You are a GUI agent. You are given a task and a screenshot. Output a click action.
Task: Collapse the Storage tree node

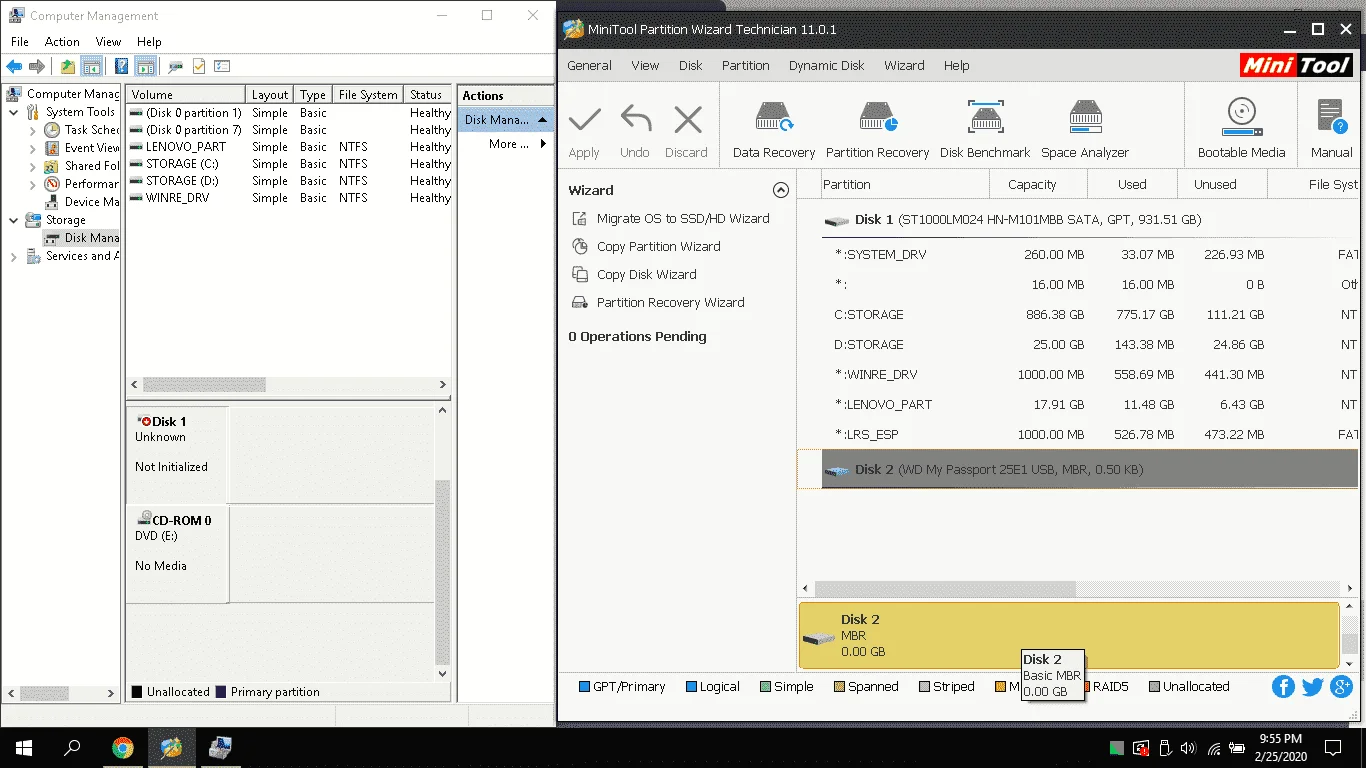[x=14, y=220]
